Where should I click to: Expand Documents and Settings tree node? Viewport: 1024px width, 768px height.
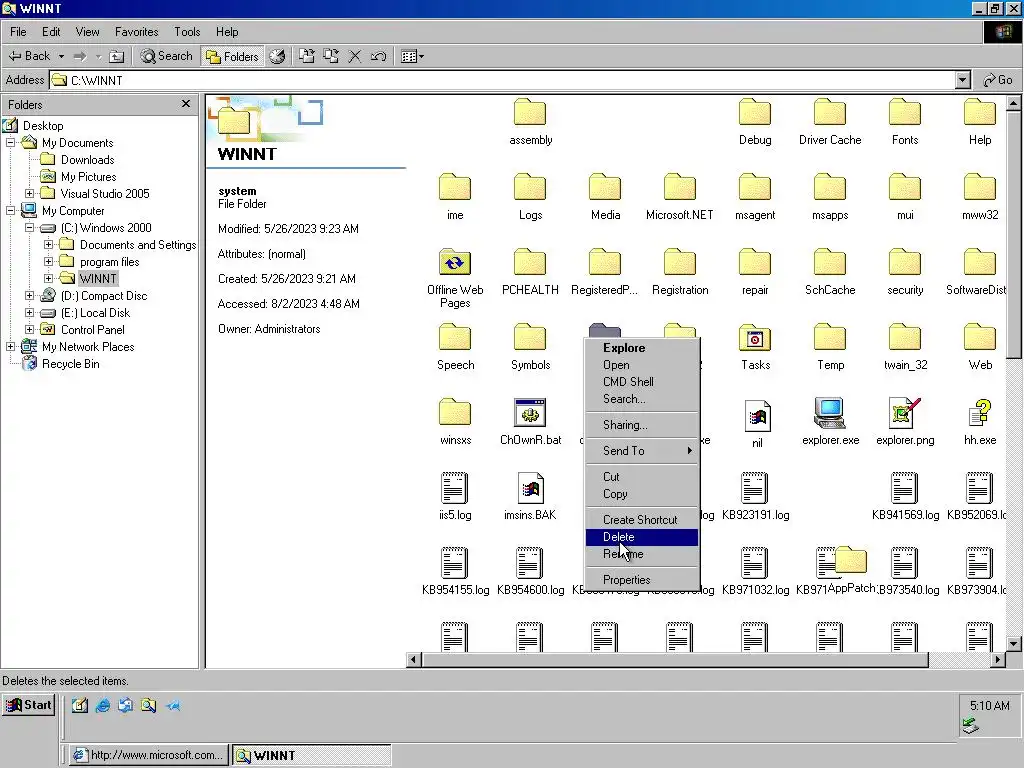pos(48,244)
